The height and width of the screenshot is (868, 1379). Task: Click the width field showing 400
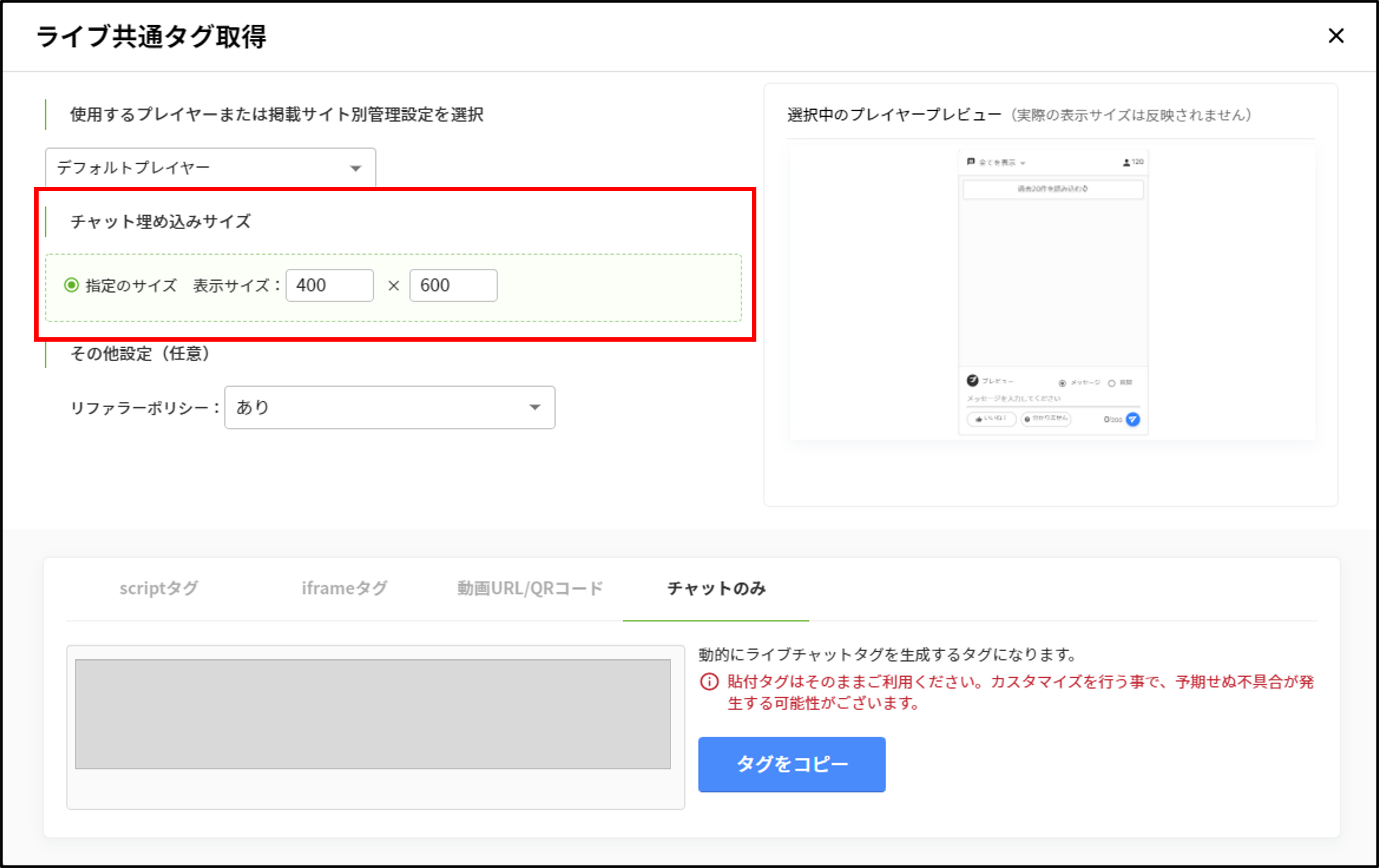click(x=330, y=285)
